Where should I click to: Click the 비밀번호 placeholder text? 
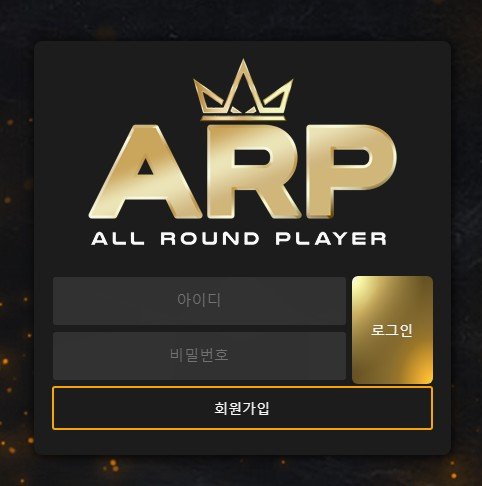[x=199, y=354]
